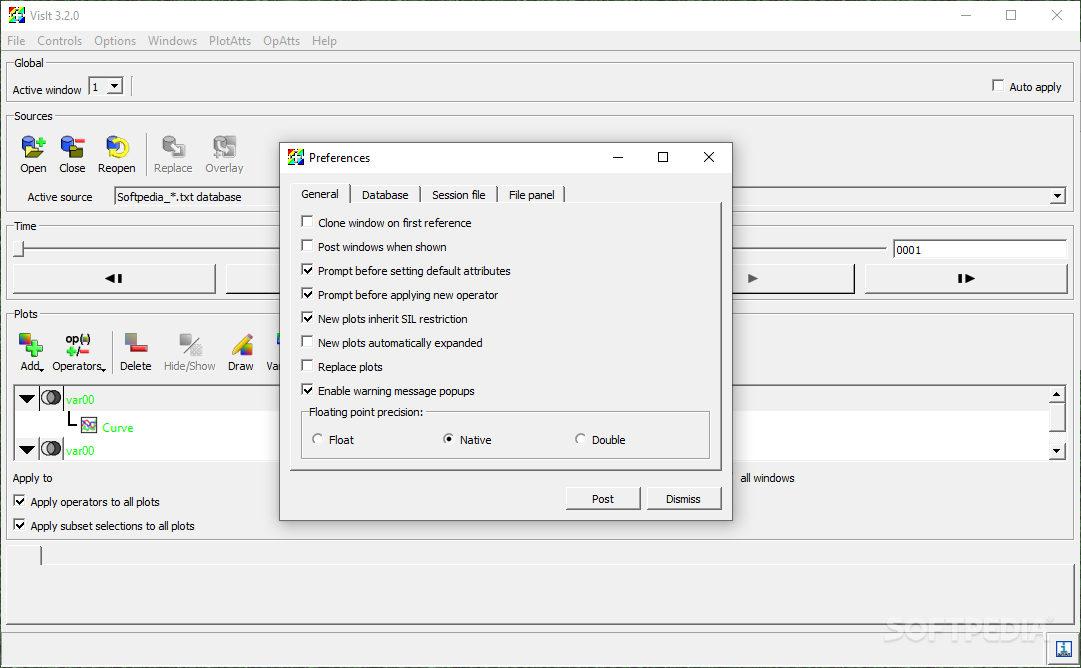Image resolution: width=1081 pixels, height=668 pixels.
Task: Select Float precision radio button
Action: coord(317,439)
